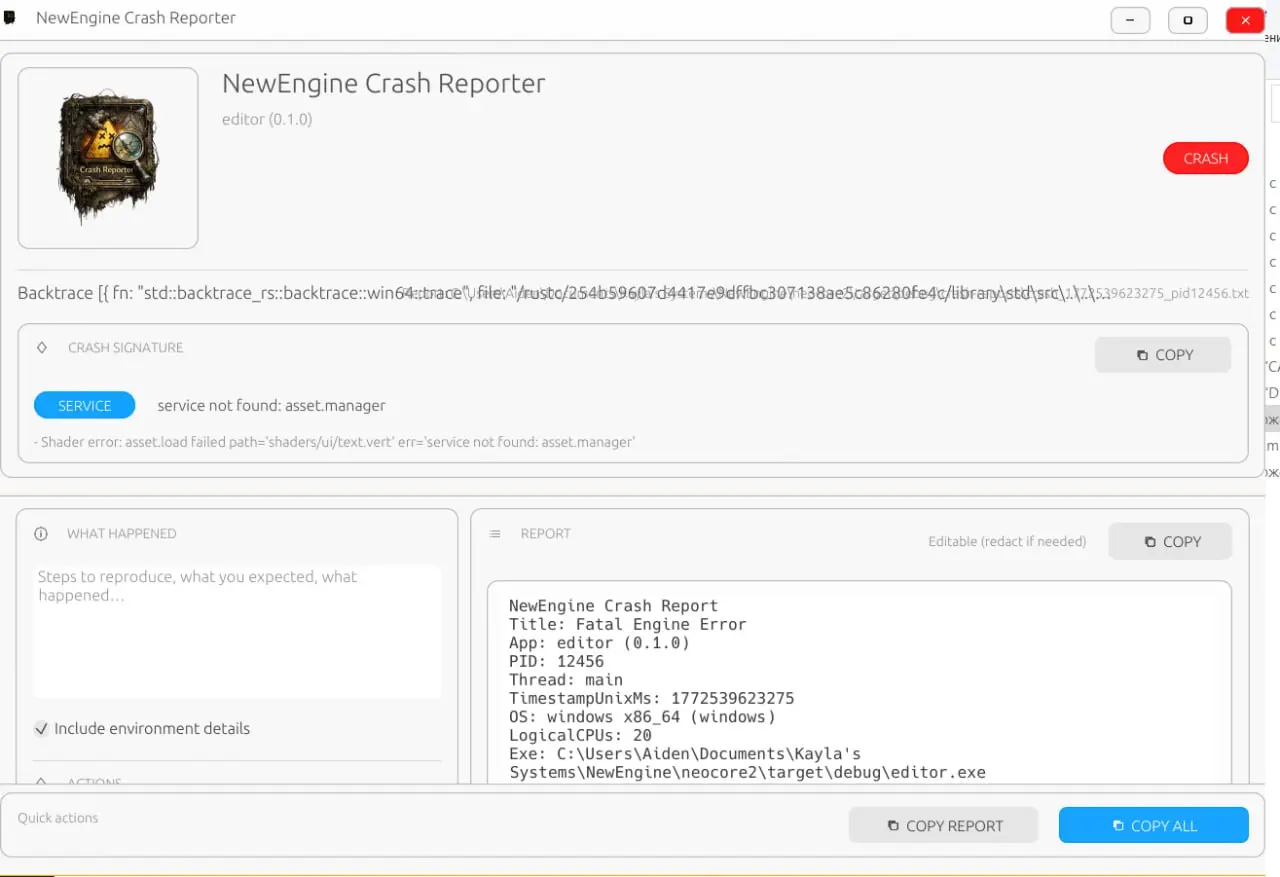Click the scrollbar on the right edge

(x=1271, y=420)
